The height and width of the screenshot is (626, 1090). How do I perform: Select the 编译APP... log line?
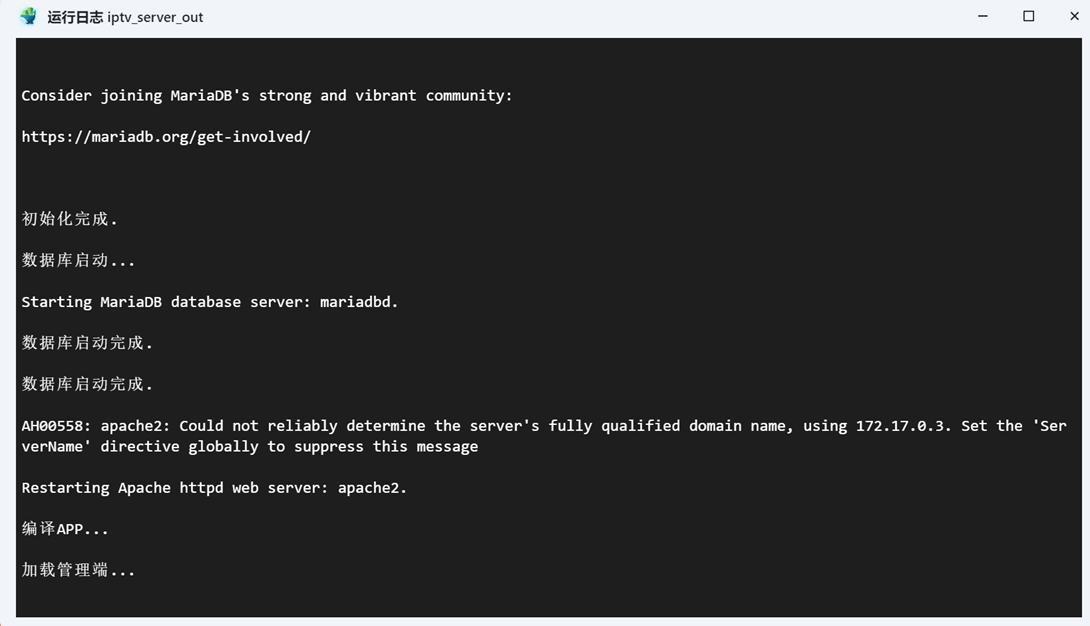coord(65,529)
